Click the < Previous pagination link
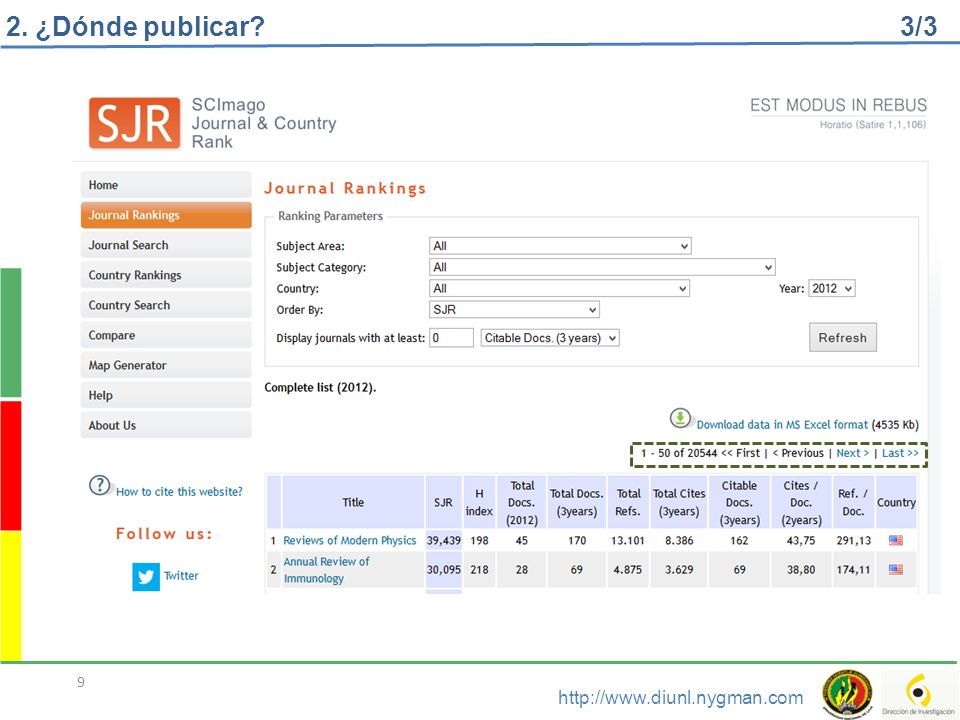Screen dimensions: 960x720 [x=798, y=453]
